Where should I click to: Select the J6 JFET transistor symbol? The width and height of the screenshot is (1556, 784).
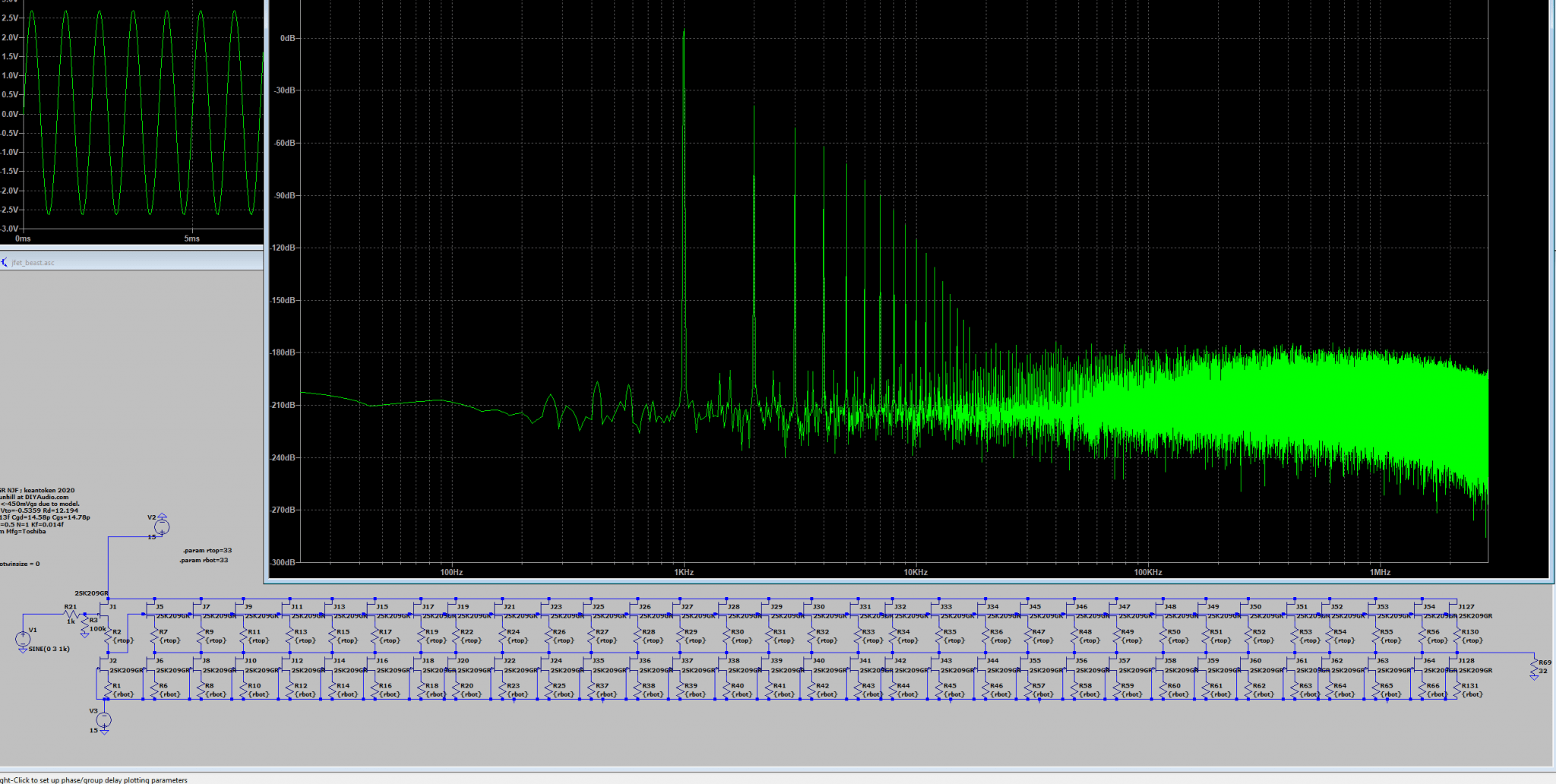coord(150,665)
